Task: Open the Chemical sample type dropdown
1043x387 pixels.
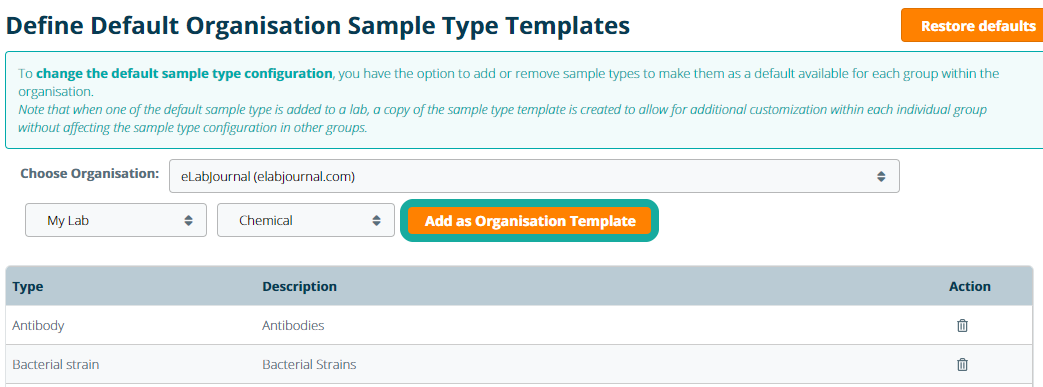Action: point(306,220)
